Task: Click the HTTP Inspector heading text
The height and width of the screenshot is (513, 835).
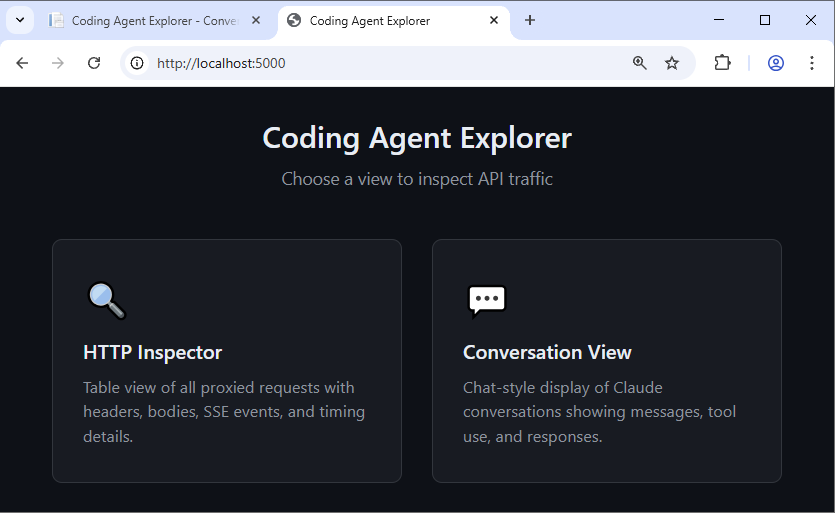Action: point(152,352)
